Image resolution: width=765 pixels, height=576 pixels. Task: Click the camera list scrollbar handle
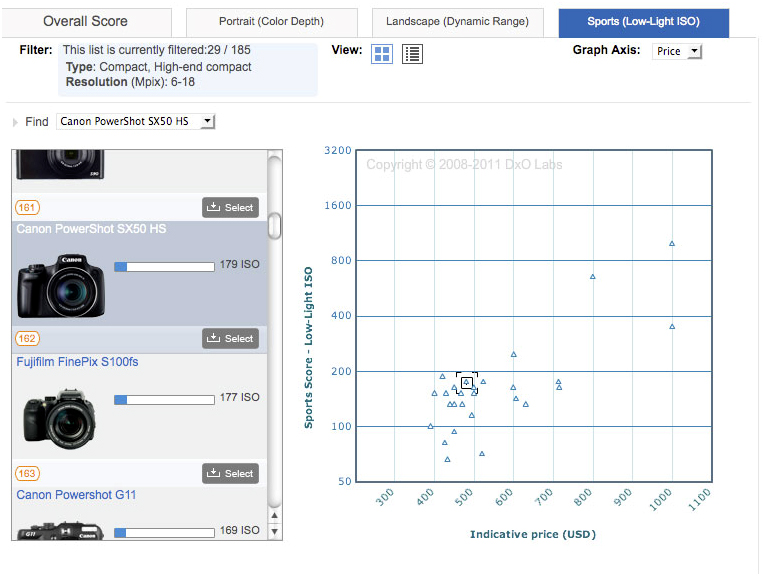[x=275, y=226]
